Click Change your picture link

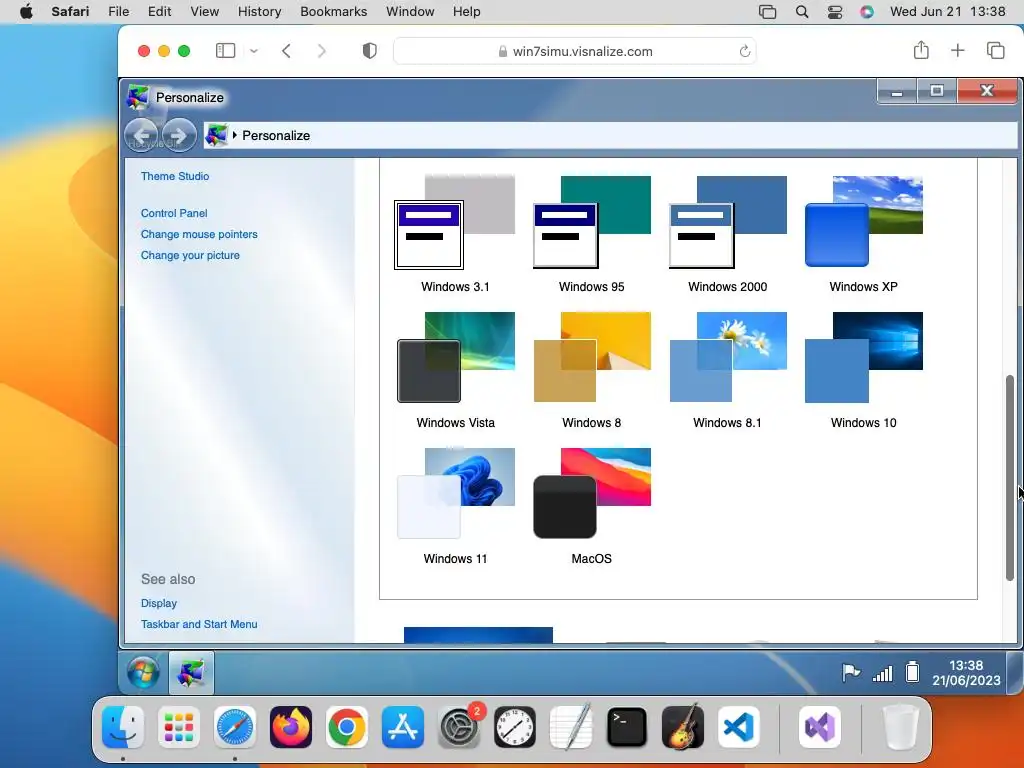190,255
